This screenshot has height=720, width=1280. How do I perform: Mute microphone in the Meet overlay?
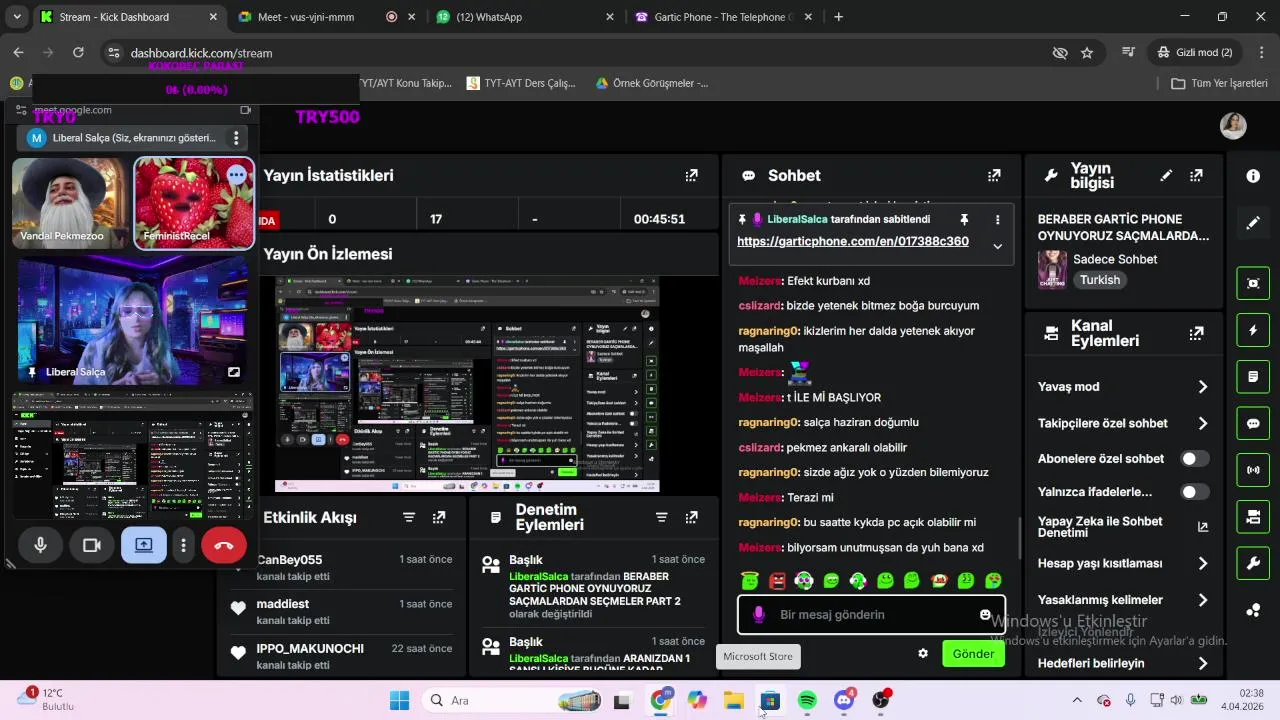click(41, 545)
